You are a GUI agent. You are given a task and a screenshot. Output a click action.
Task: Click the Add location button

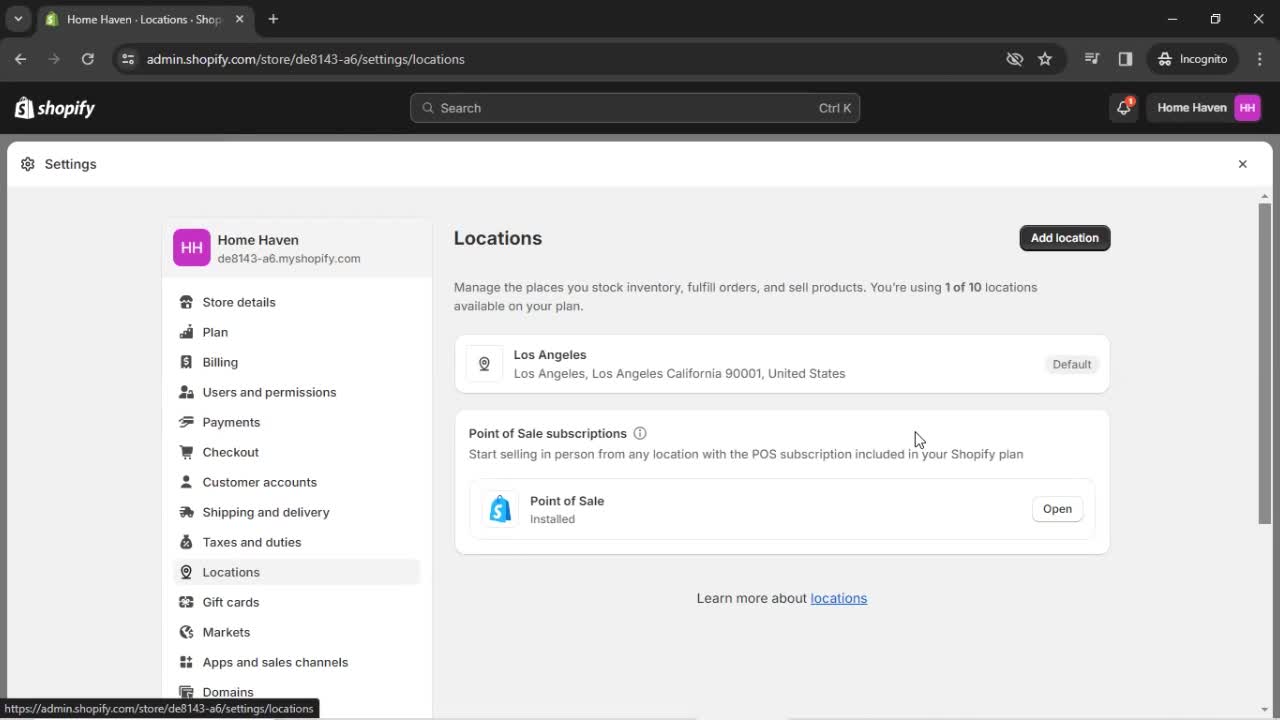(1065, 238)
